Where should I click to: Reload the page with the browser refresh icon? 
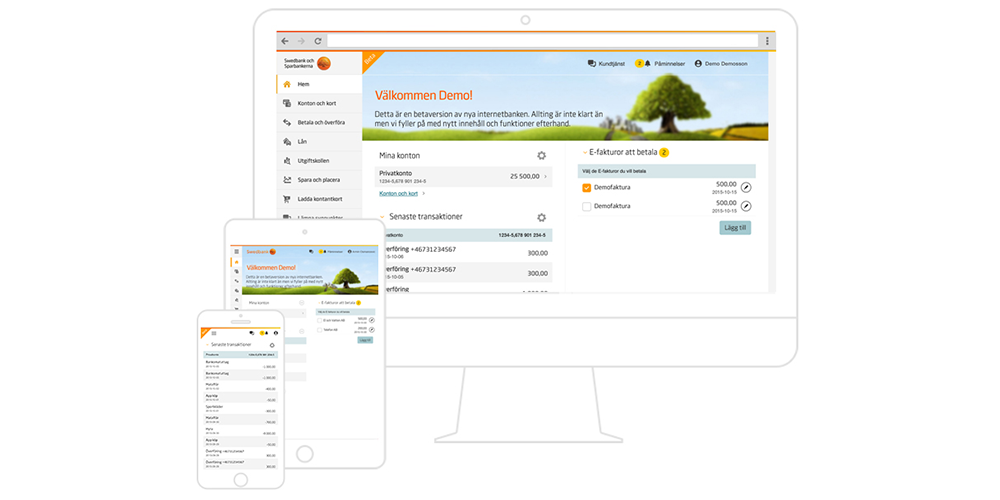click(x=316, y=41)
